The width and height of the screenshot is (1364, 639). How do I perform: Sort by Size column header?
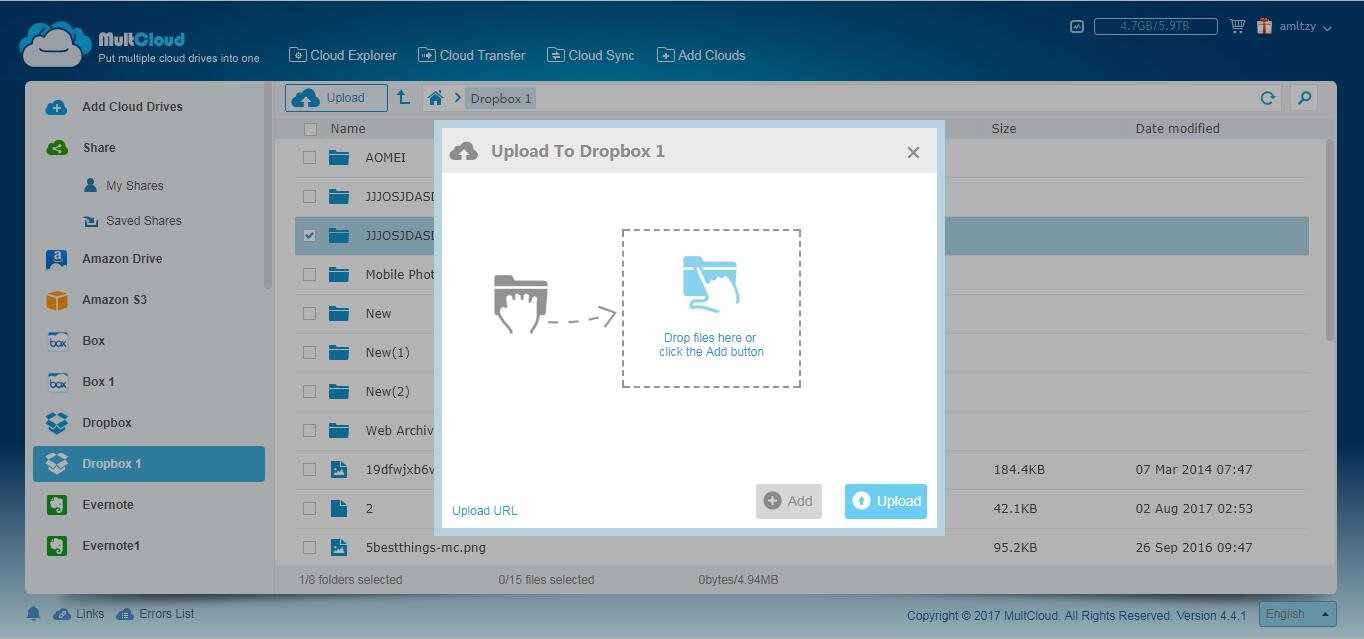[1004, 128]
